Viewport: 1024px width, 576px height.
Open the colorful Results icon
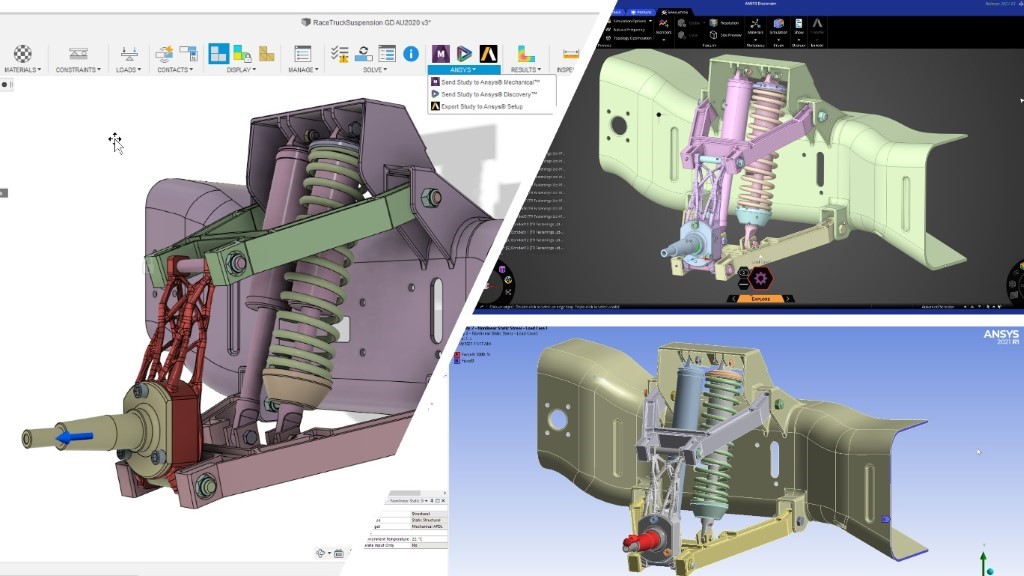click(526, 54)
